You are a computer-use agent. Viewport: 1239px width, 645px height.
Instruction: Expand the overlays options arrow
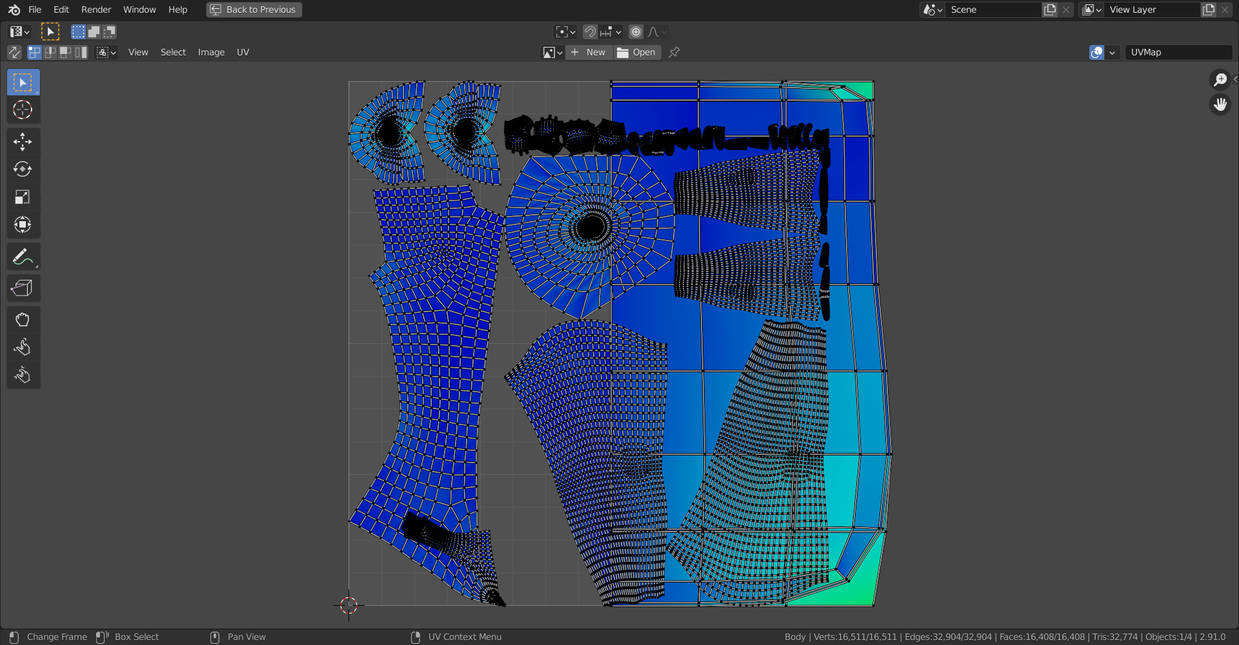(1112, 52)
